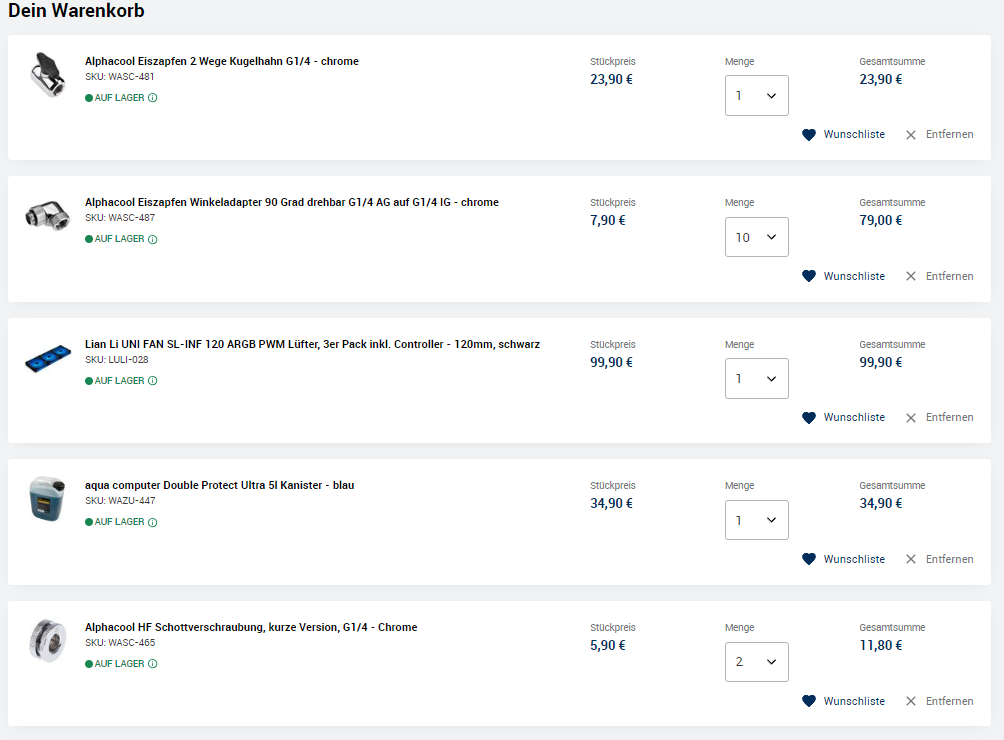
Task: Open quantity dropdown for Schottverschraubung showing 2
Action: click(x=756, y=662)
